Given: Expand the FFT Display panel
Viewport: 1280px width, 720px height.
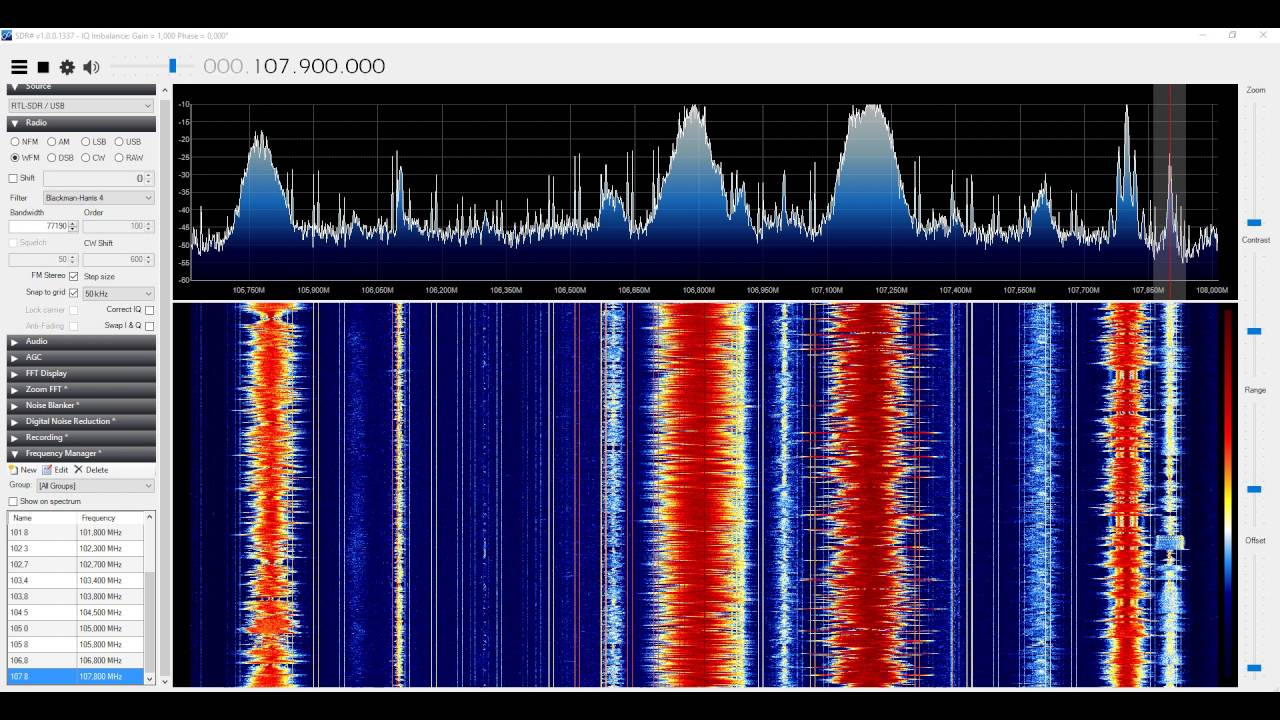Looking at the screenshot, I should 81,374.
